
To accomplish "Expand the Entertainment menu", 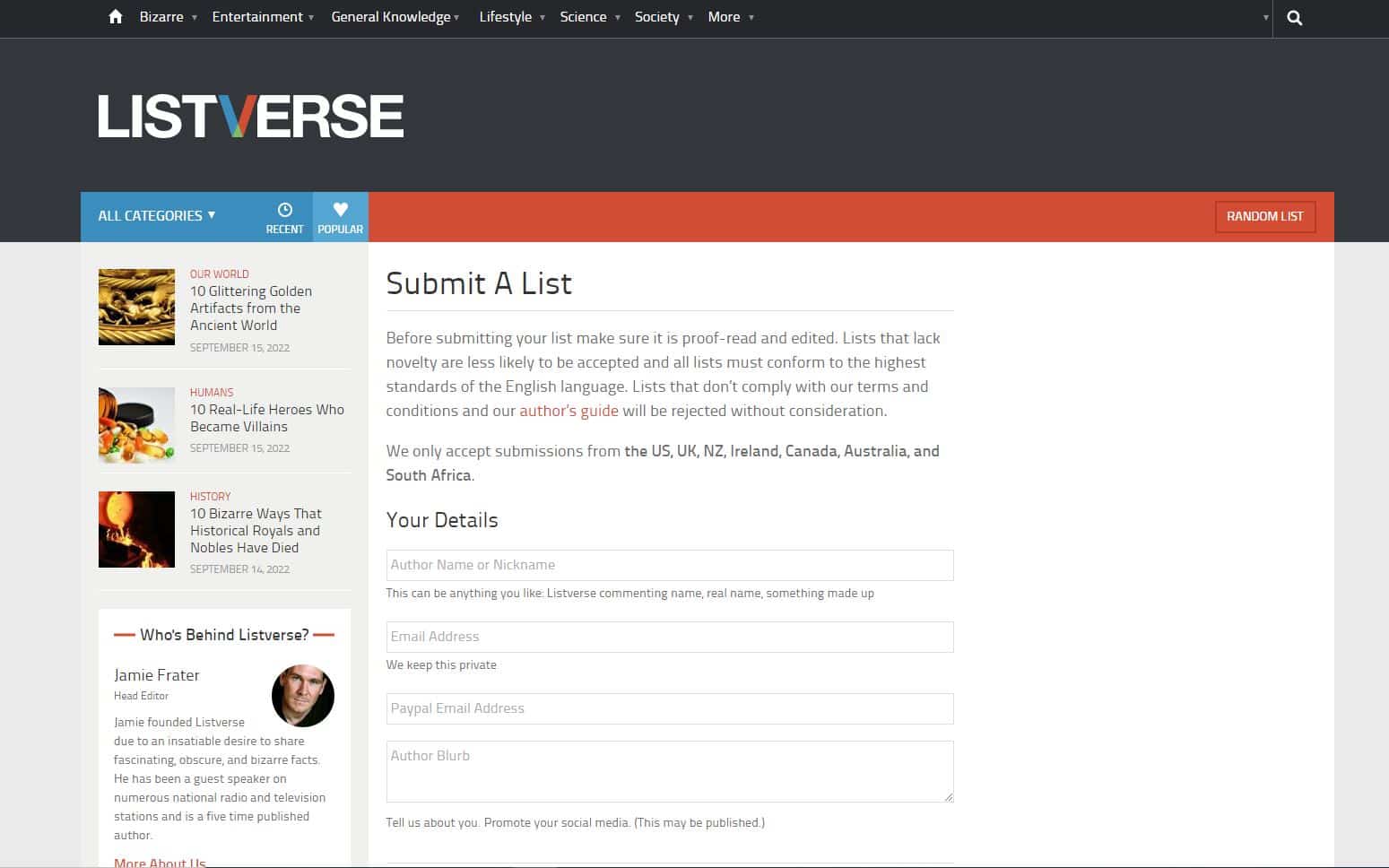I will tap(263, 17).
